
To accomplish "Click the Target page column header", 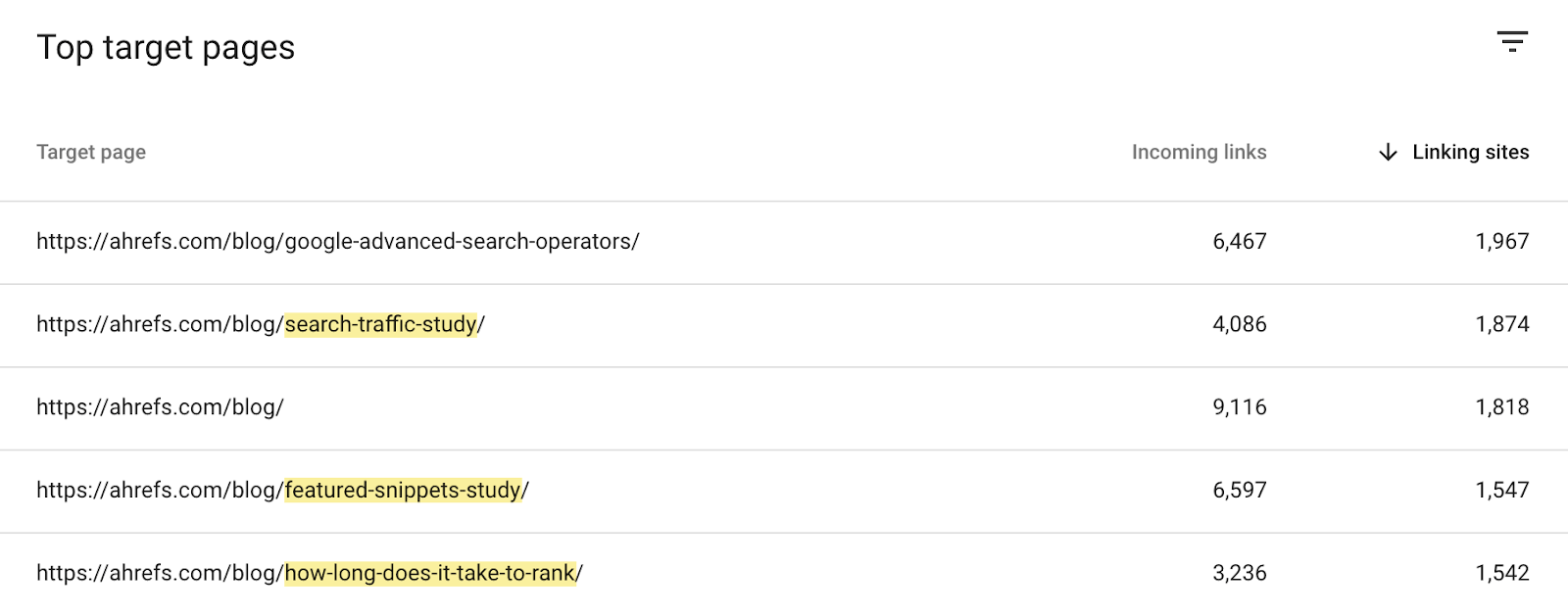I will pos(91,152).
